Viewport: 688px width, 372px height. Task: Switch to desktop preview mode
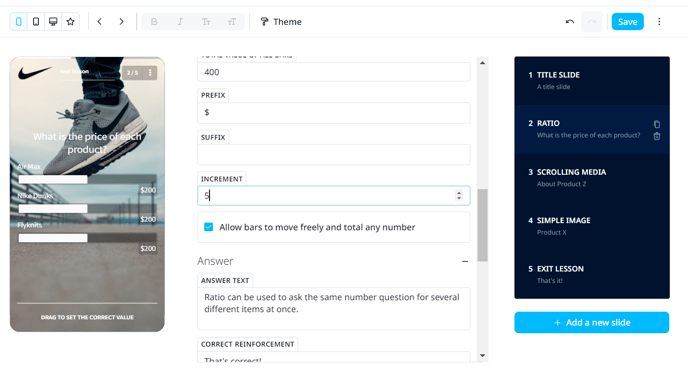(x=53, y=21)
